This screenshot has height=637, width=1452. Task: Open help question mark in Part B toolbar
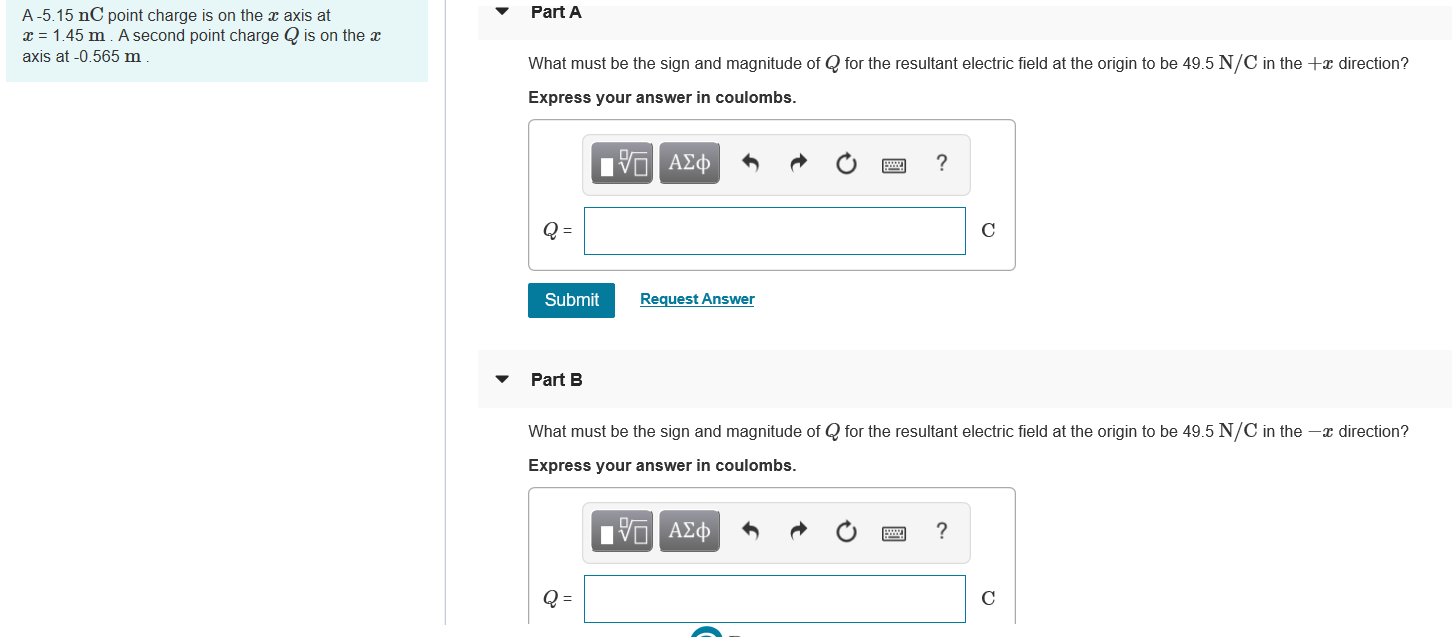941,531
